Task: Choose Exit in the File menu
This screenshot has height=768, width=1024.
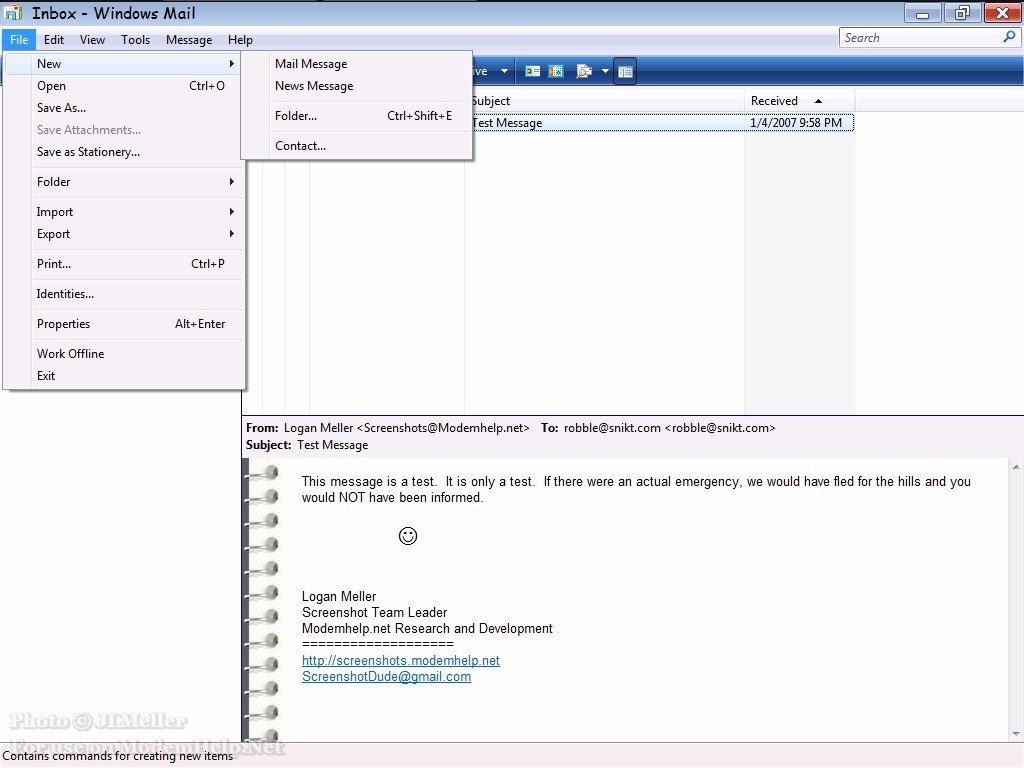Action: click(124, 376)
